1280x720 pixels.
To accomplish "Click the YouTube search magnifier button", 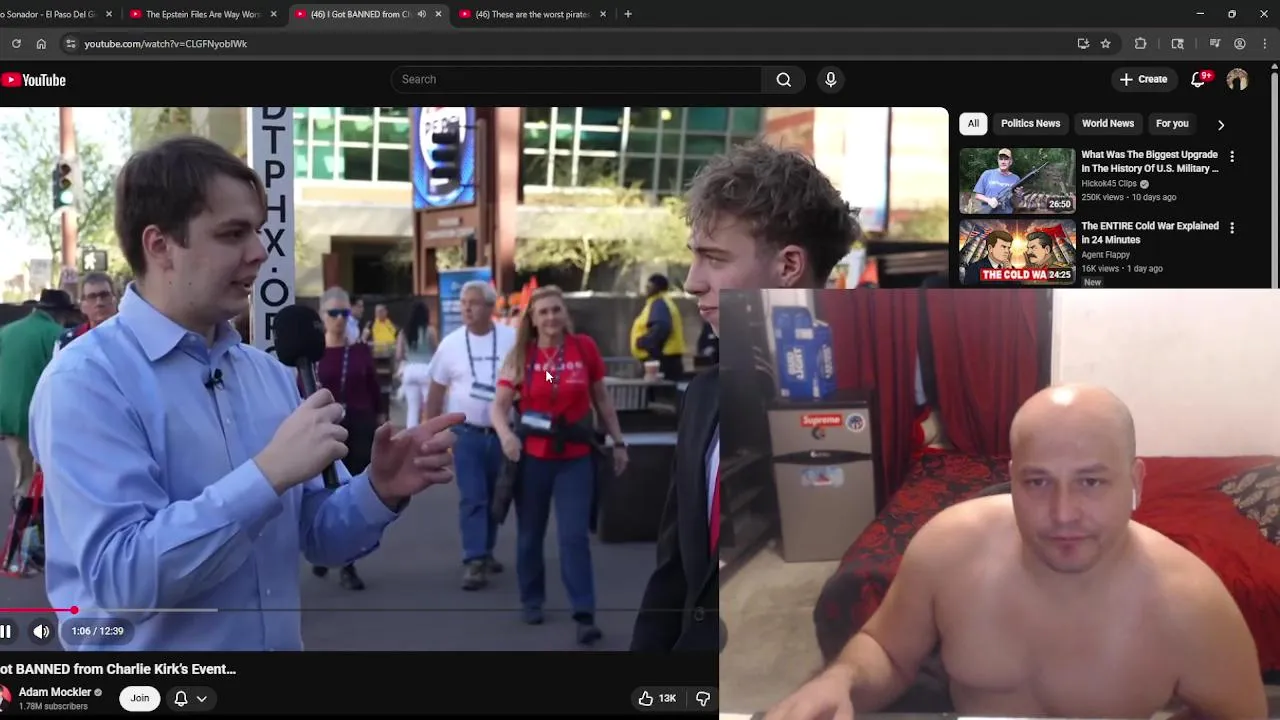I will click(x=784, y=80).
